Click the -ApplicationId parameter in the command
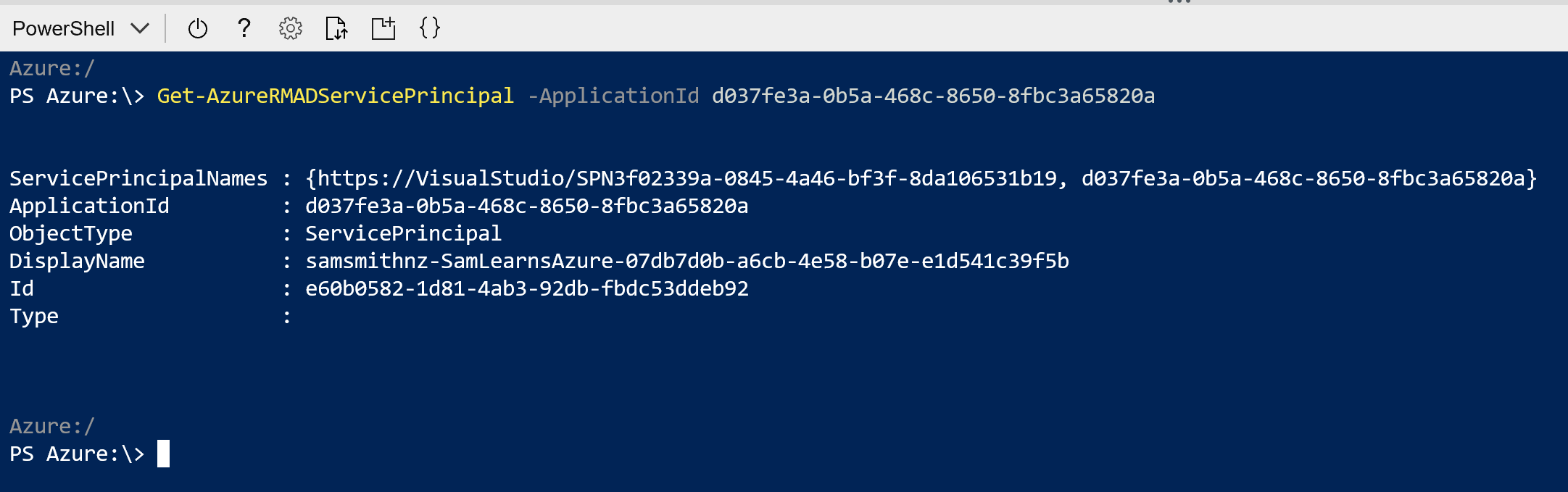1568x492 pixels. click(613, 96)
